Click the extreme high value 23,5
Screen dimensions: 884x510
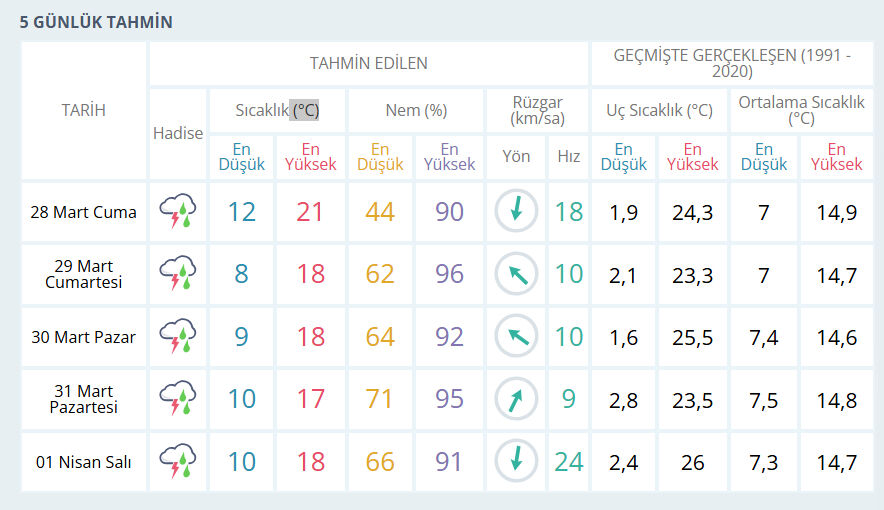(x=692, y=401)
